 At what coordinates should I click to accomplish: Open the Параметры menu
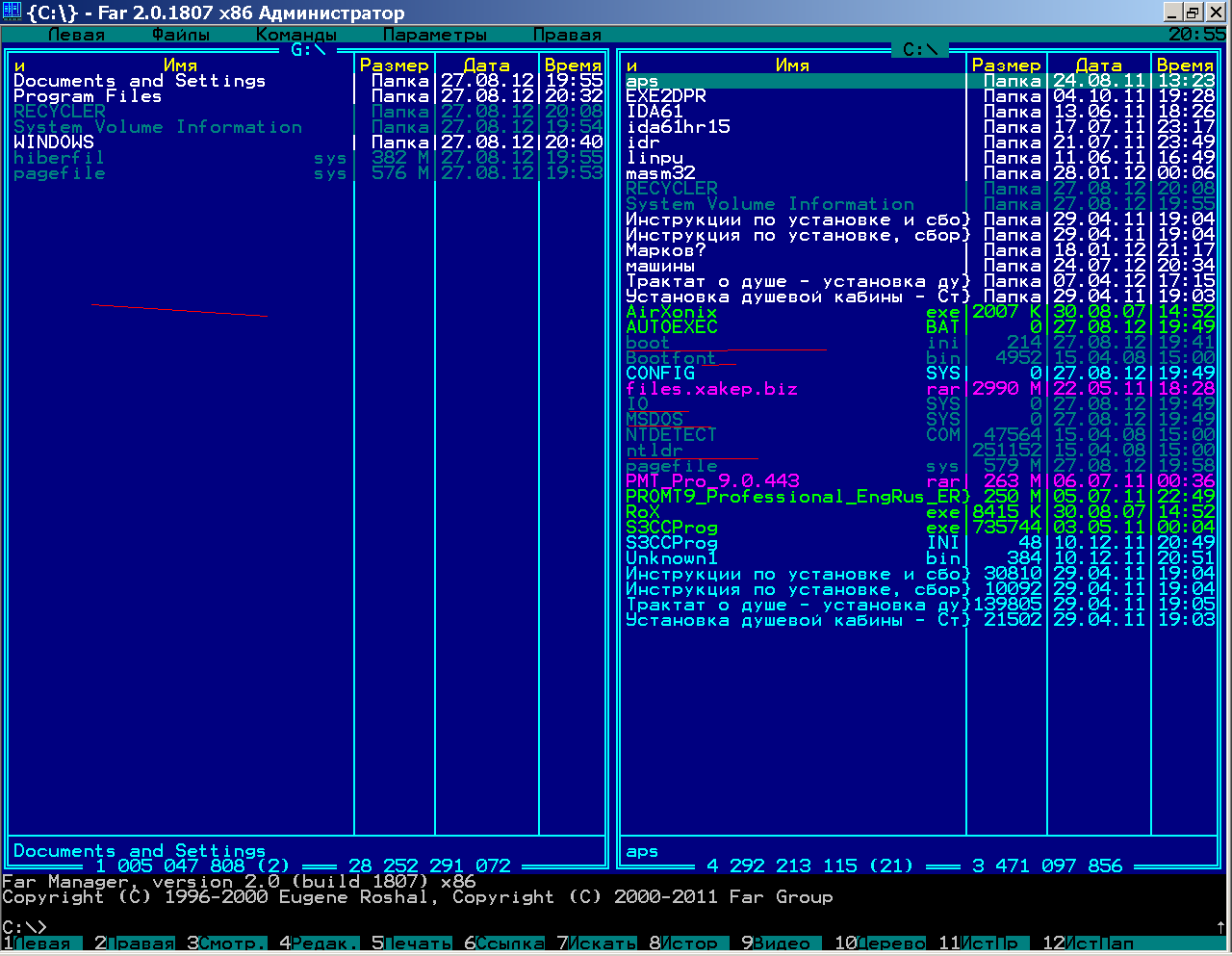(435, 35)
